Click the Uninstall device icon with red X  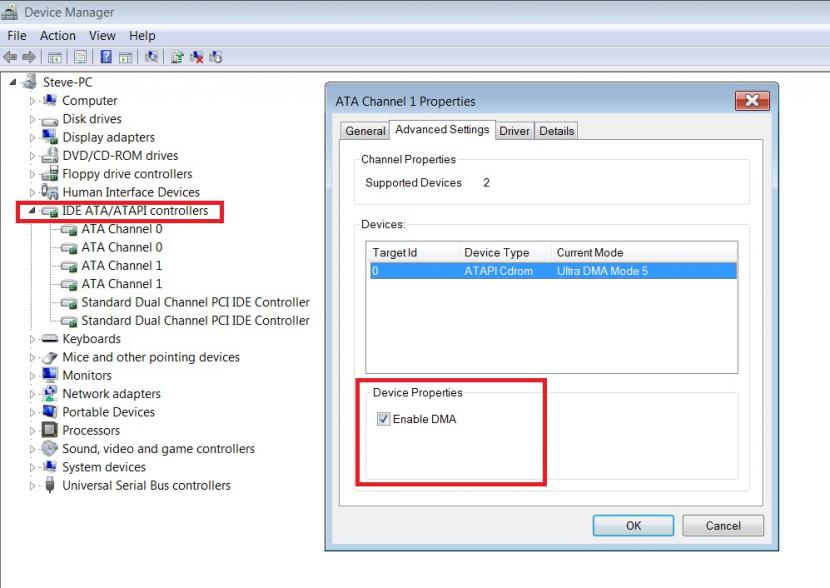[x=196, y=57]
